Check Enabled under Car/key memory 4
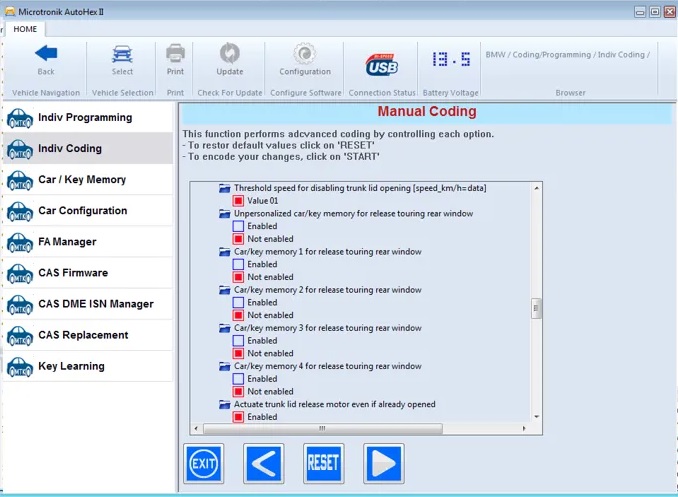Image resolution: width=678 pixels, height=497 pixels. (x=238, y=379)
